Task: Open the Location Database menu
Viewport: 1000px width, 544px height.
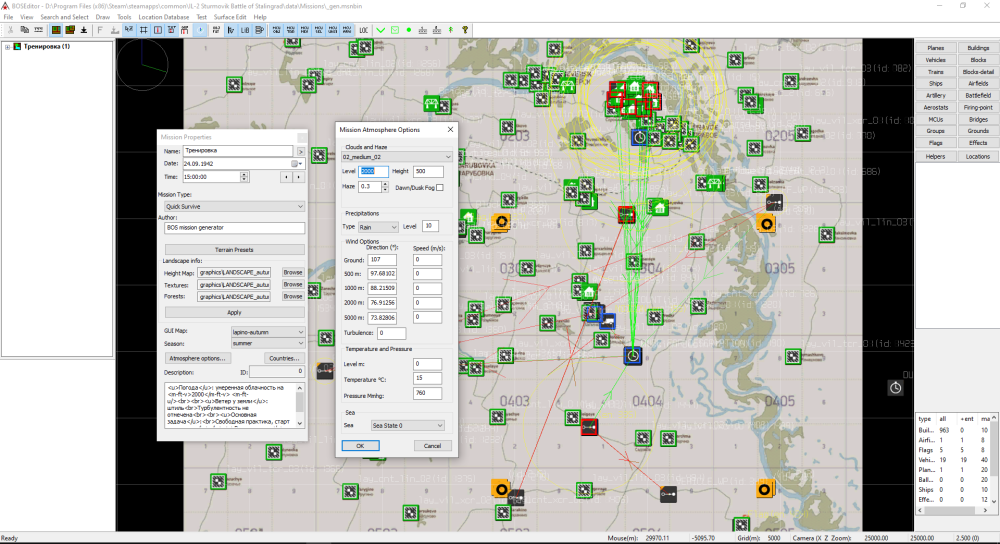Action: (163, 17)
